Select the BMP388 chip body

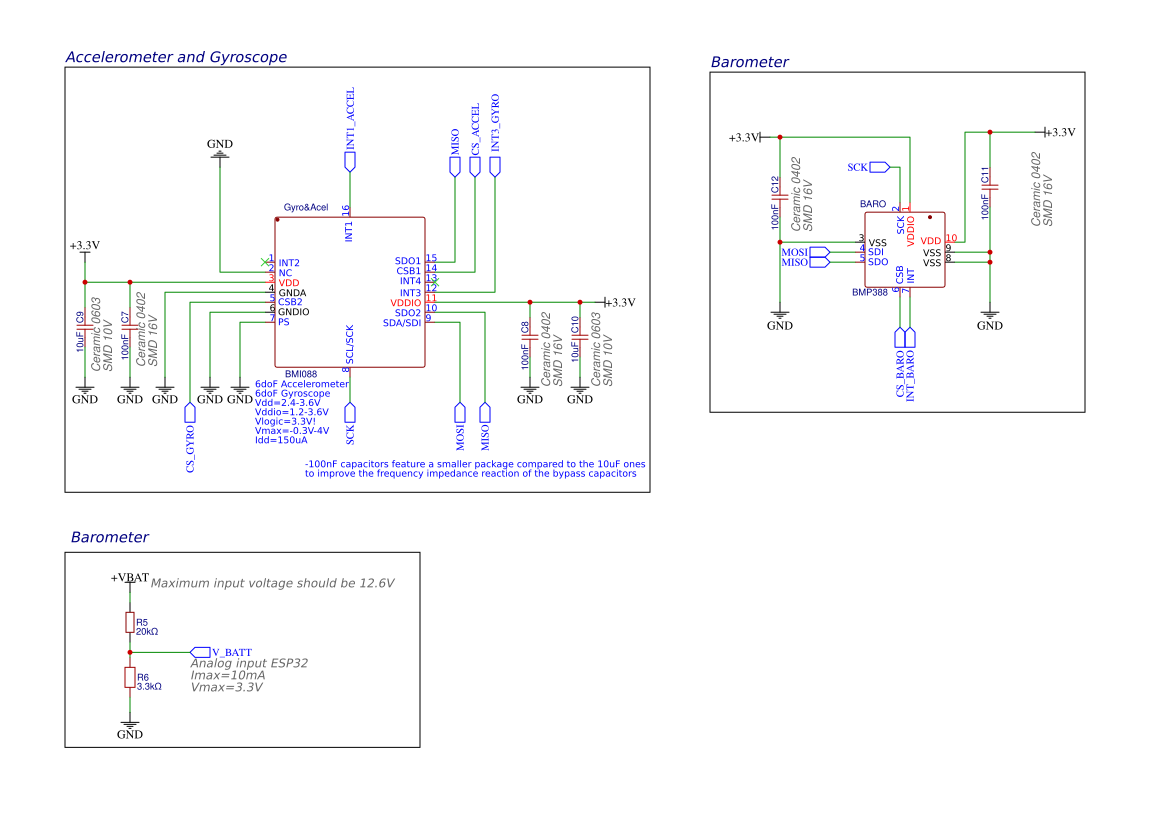(x=905, y=250)
